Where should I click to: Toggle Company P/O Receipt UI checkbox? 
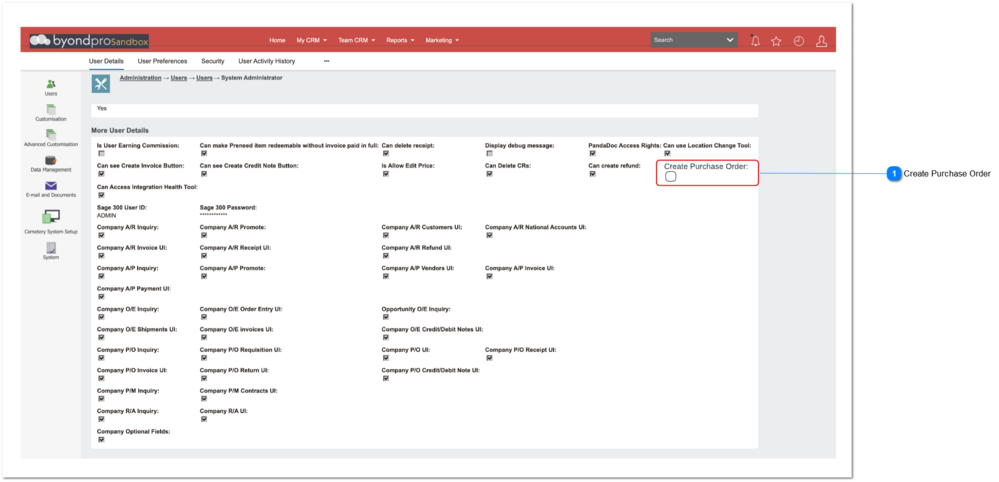(x=489, y=358)
